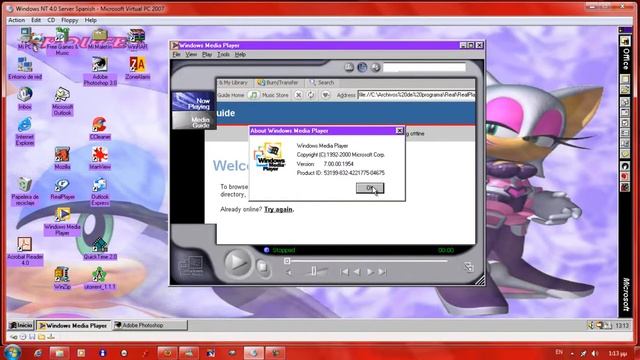640x360 pixels.
Task: Click the Inicio start button
Action: (x=21, y=325)
